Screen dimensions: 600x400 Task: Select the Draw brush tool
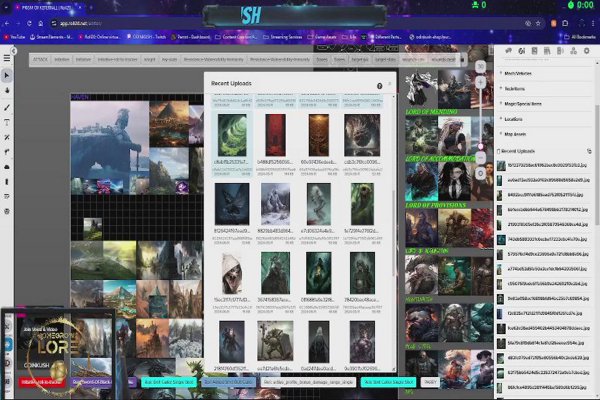(7, 108)
